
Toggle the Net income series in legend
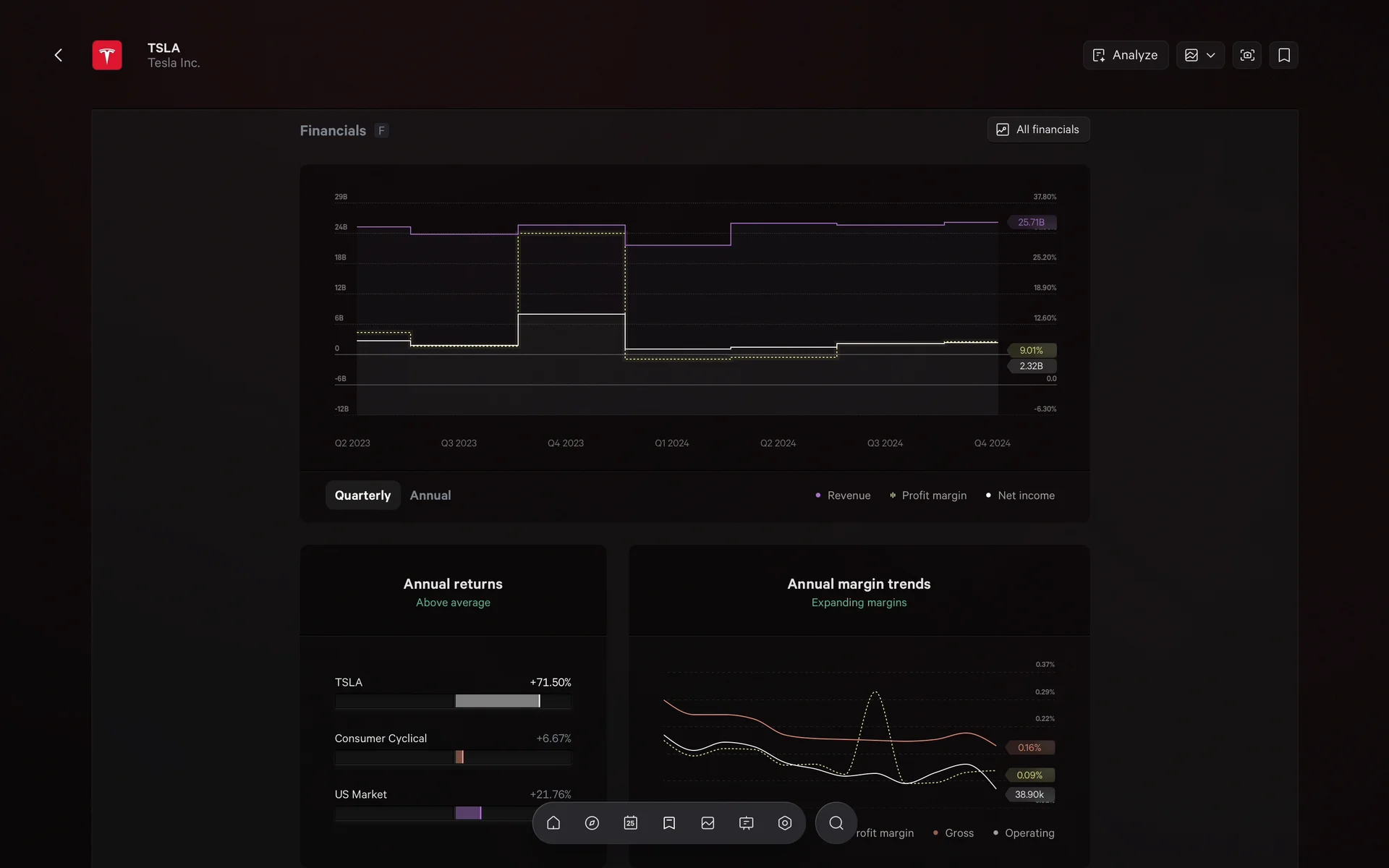coord(1020,495)
